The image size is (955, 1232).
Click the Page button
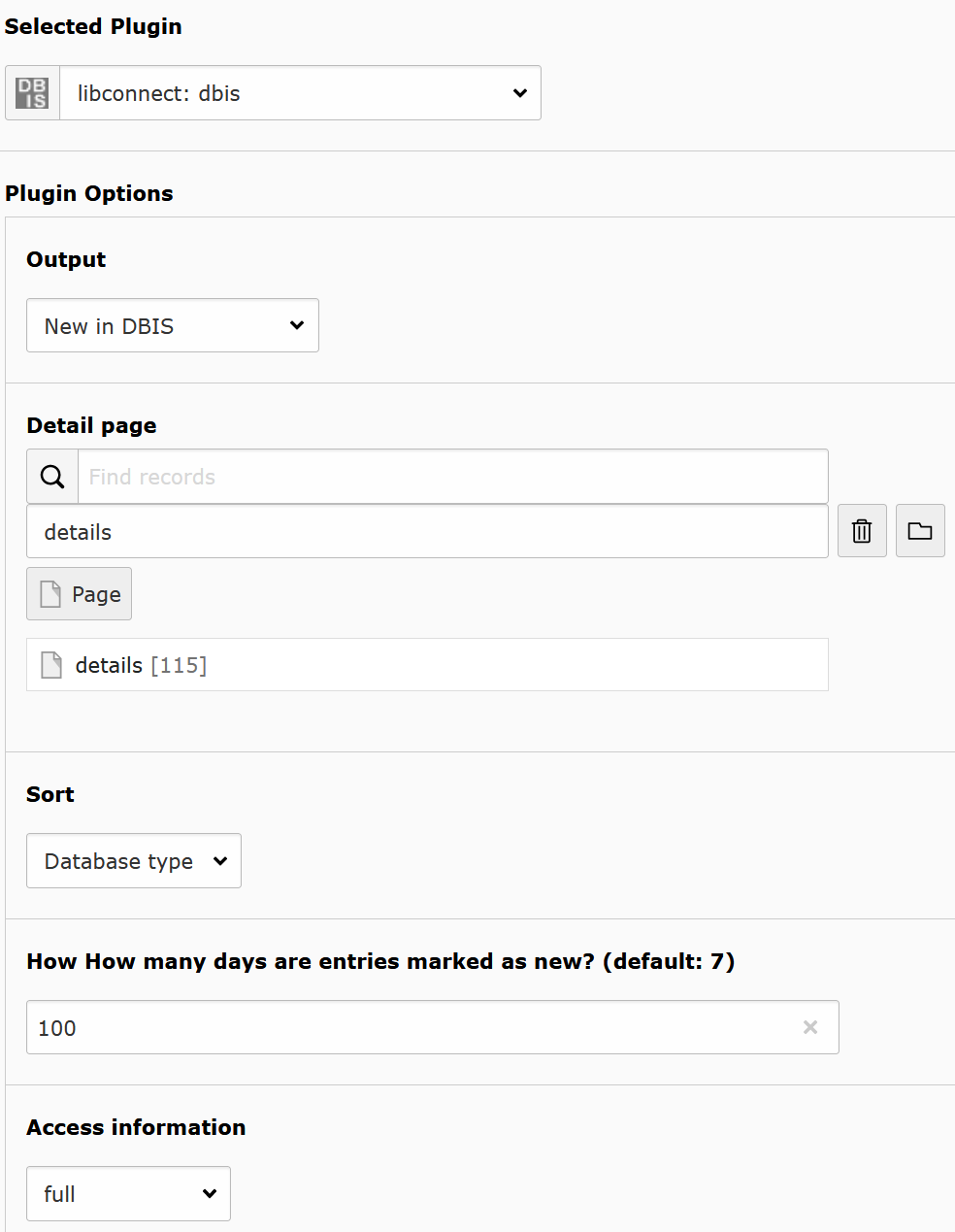tap(79, 593)
